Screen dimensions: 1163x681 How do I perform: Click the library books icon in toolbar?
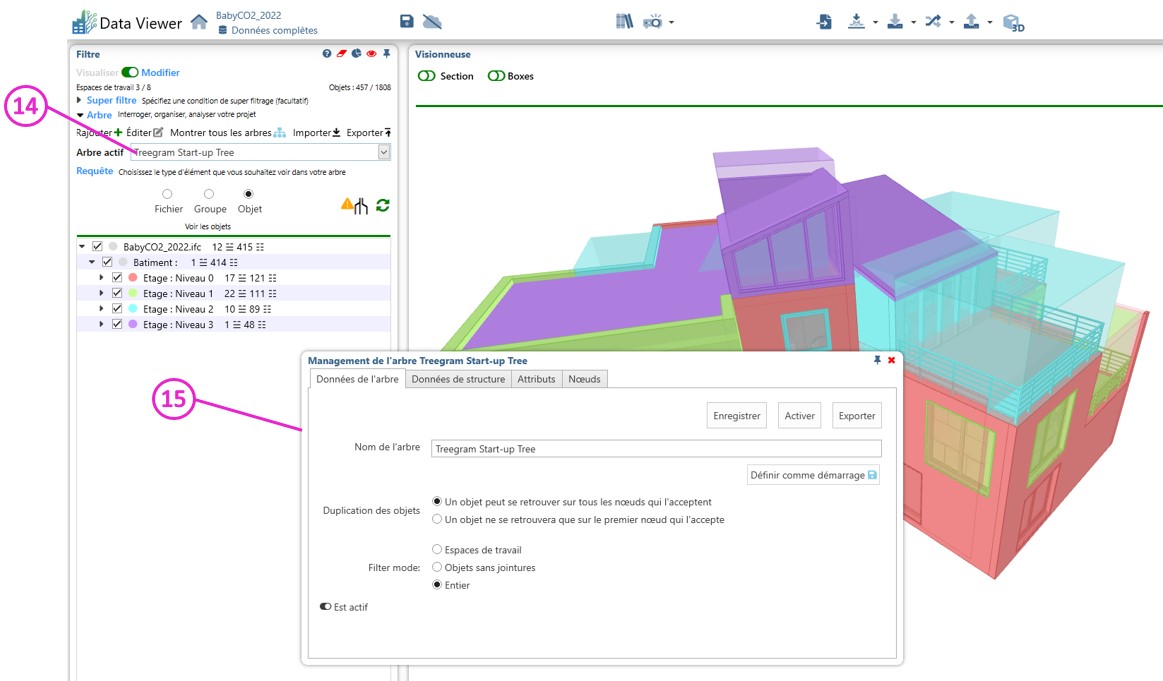[x=624, y=21]
